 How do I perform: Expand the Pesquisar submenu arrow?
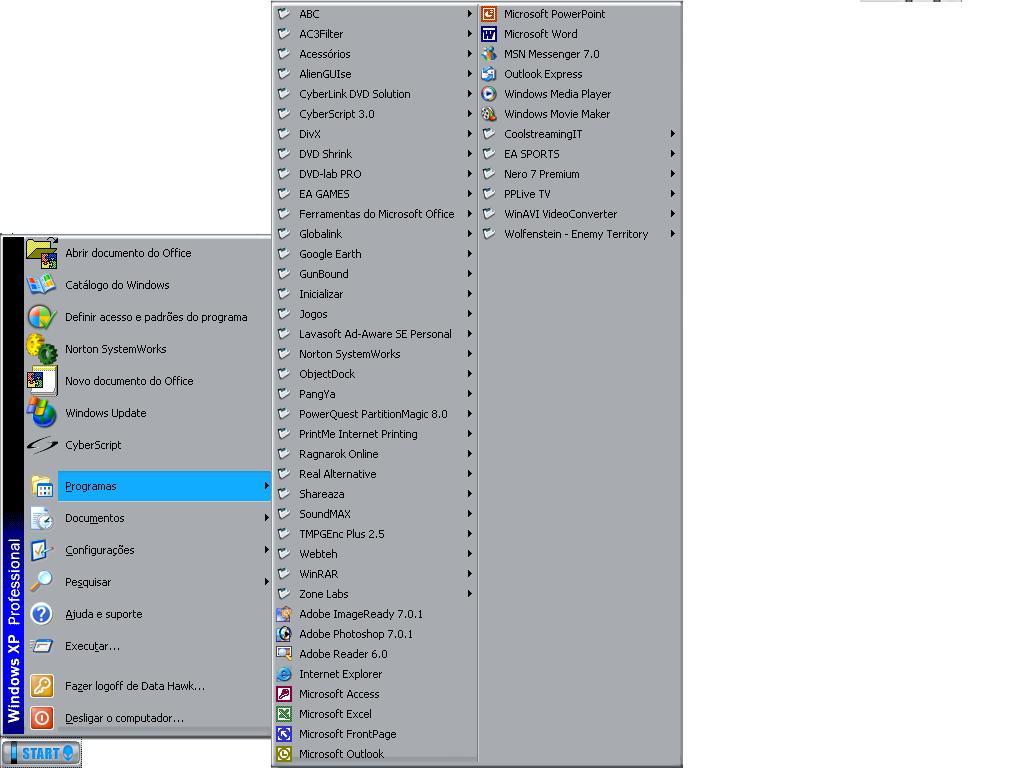click(266, 582)
